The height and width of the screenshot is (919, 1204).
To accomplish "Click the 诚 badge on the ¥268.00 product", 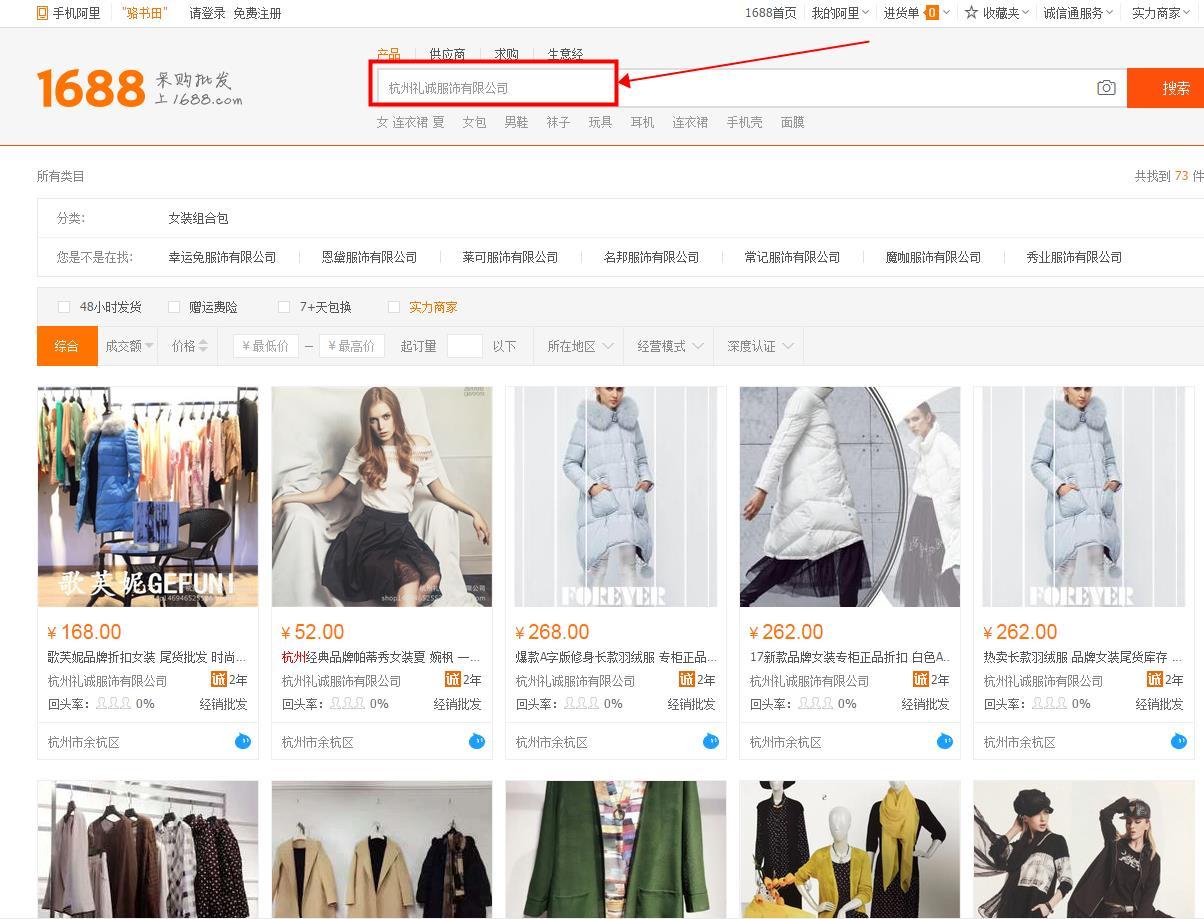I will tap(686, 679).
